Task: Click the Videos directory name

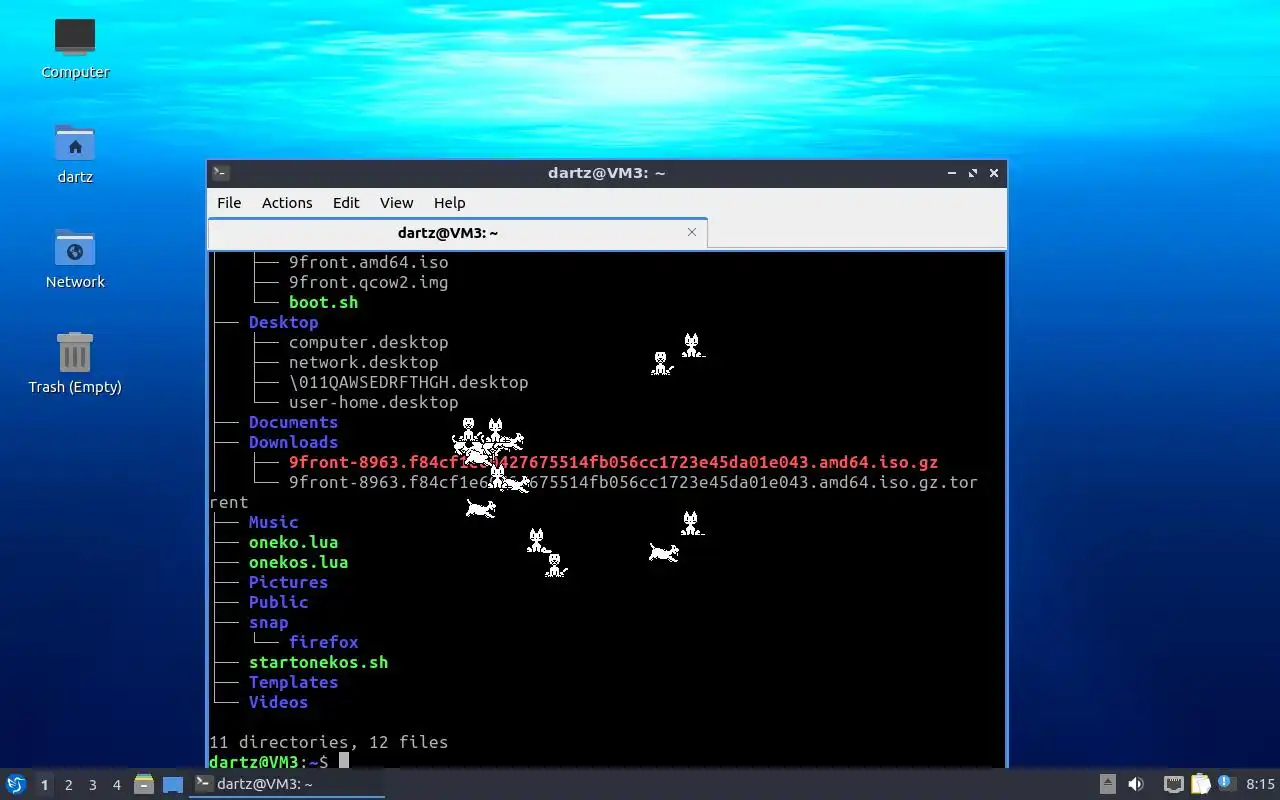Action: point(278,702)
